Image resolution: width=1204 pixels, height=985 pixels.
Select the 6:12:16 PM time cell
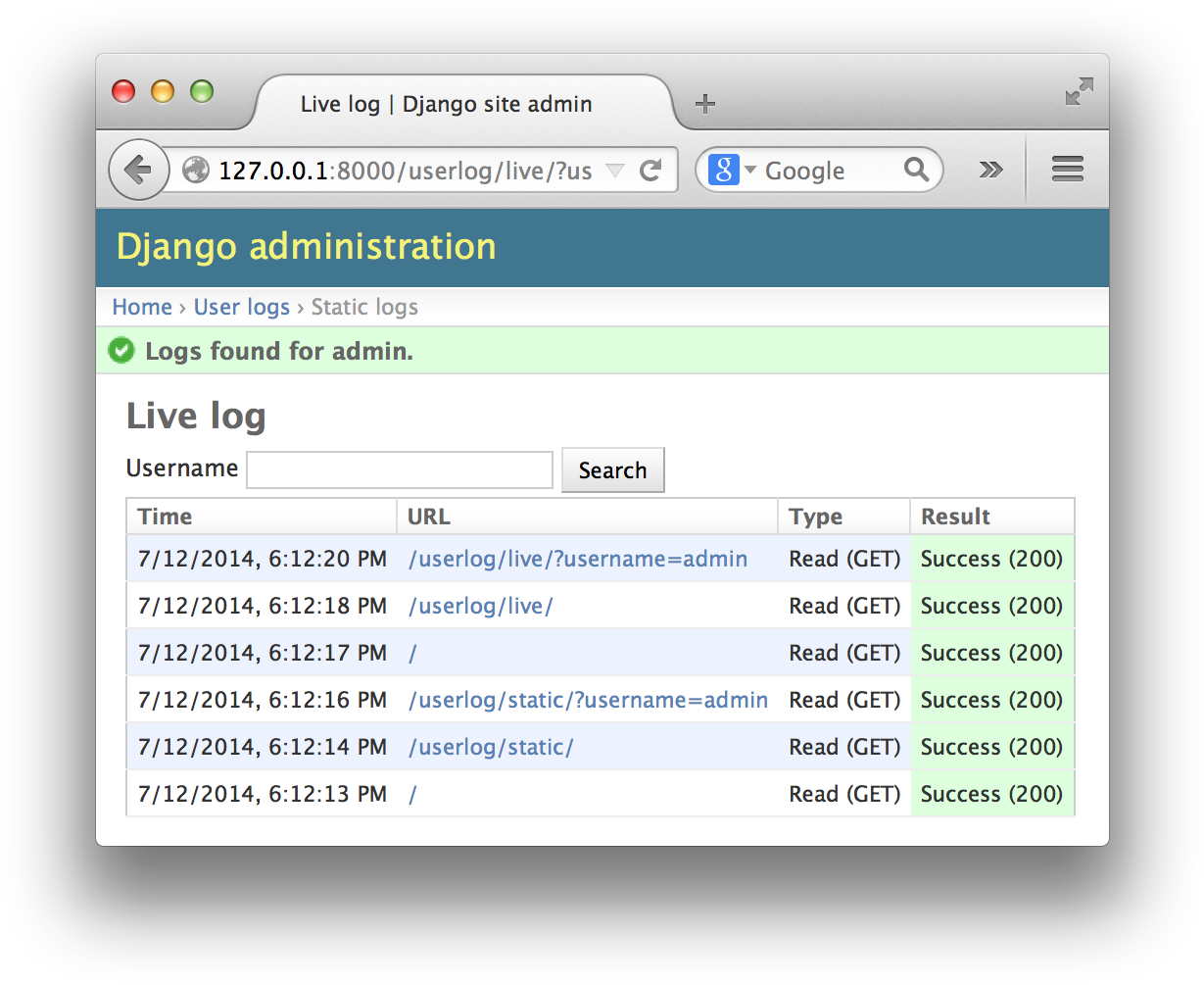tap(263, 700)
